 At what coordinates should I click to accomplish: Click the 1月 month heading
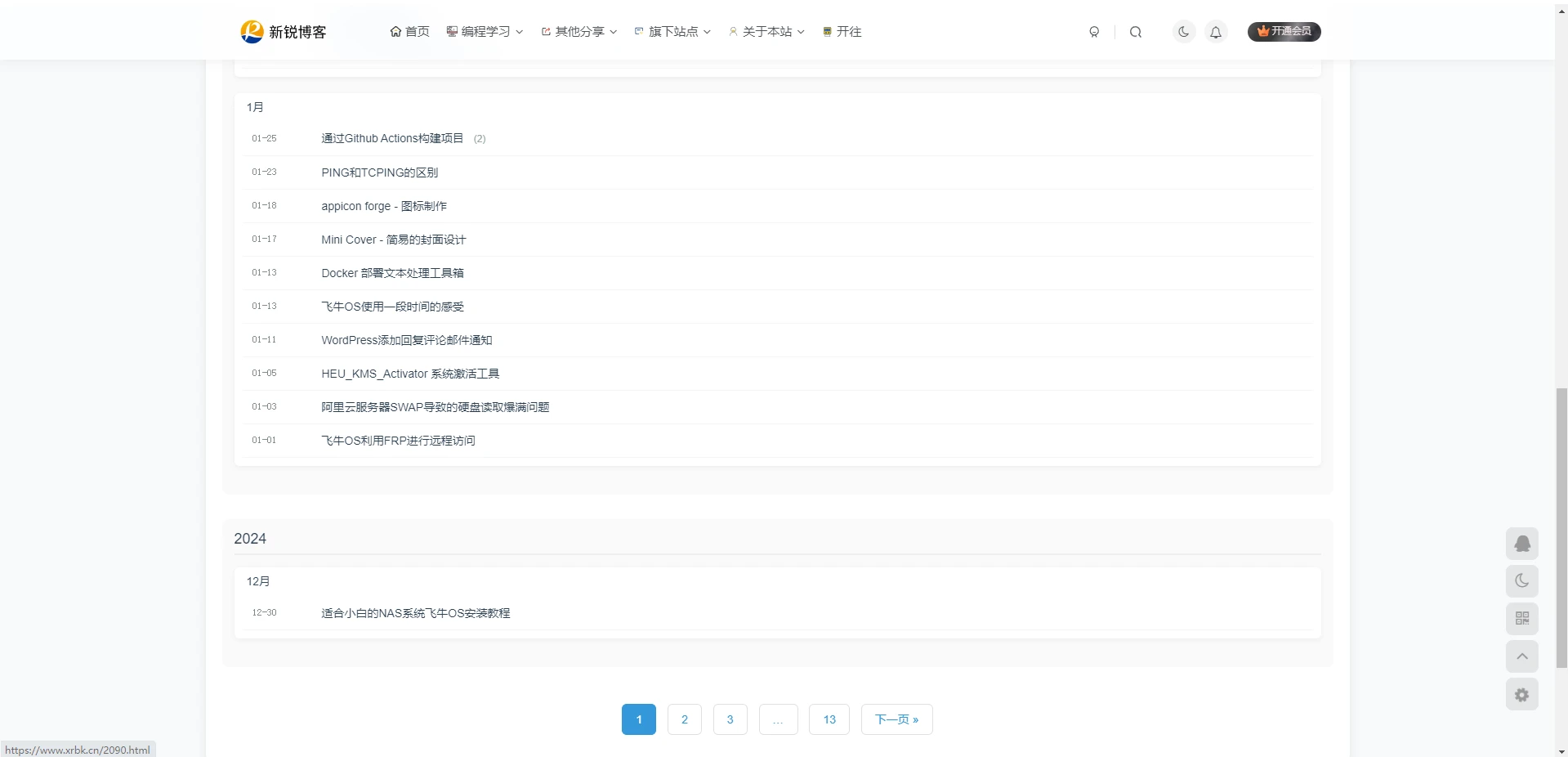[x=255, y=107]
